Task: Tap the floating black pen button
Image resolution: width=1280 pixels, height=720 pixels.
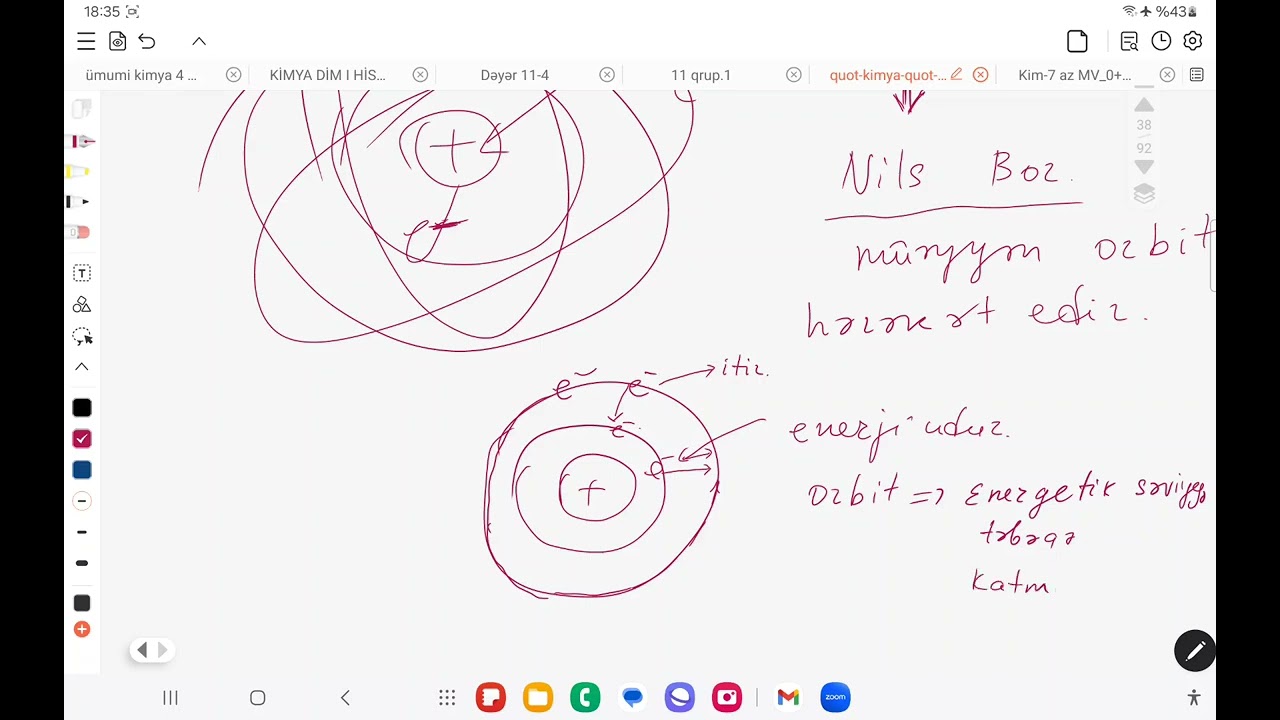Action: [1195, 652]
